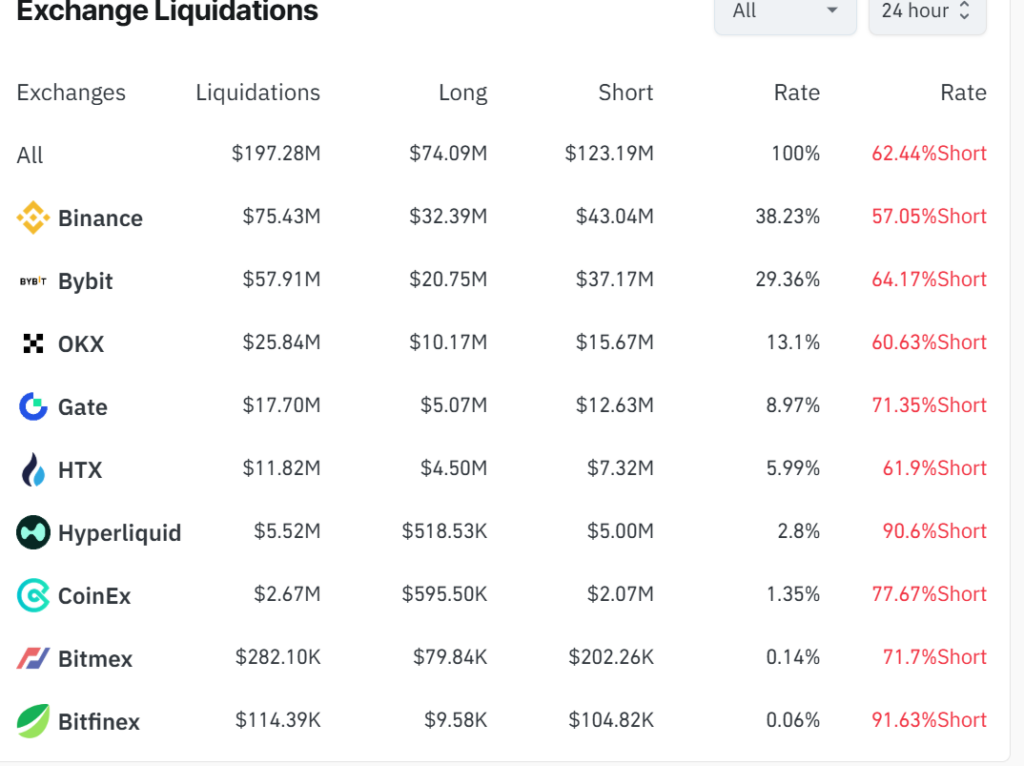The height and width of the screenshot is (766, 1024).
Task: Select the Bybit exchange icon
Action: pos(32,281)
